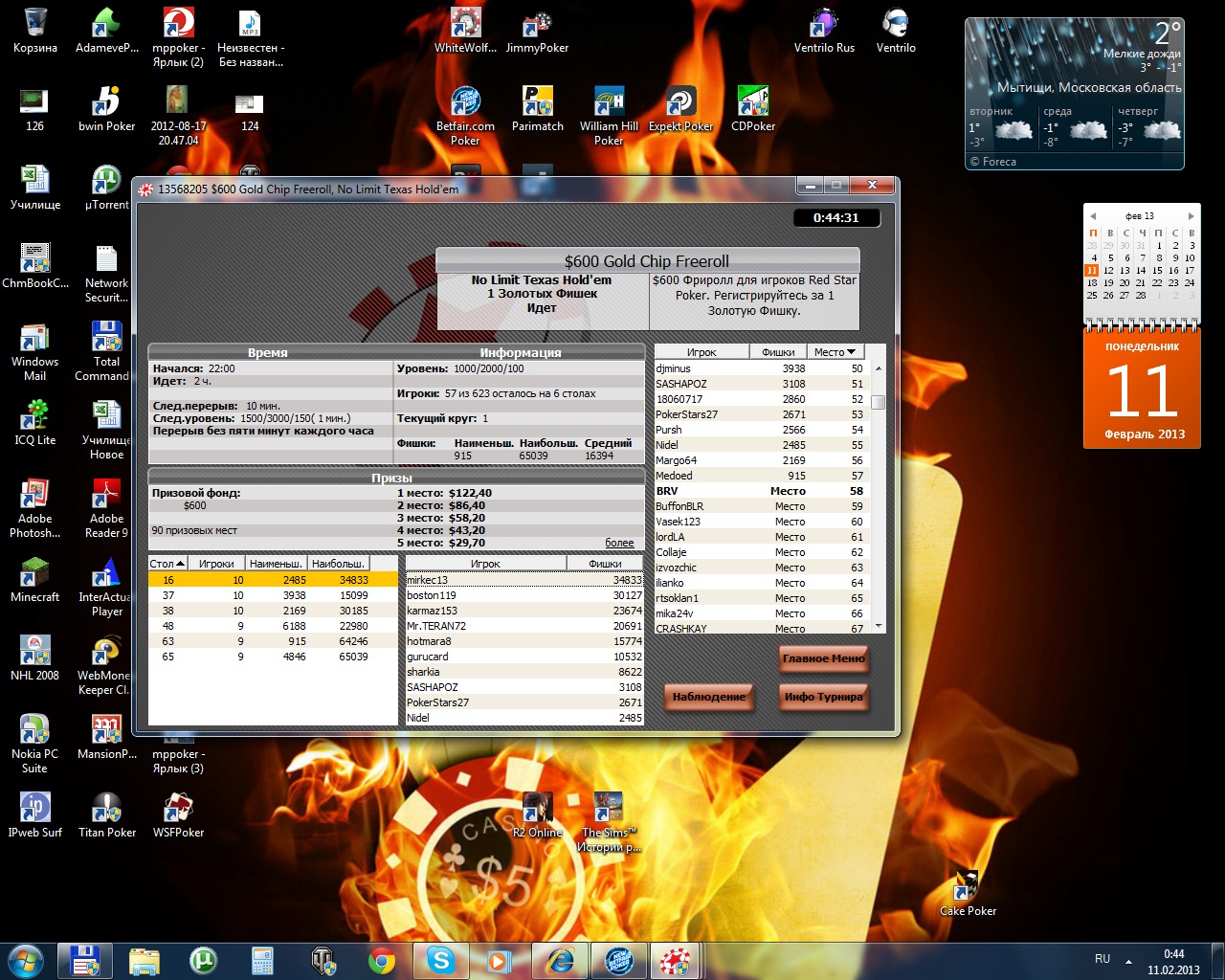This screenshot has width=1225, height=980.
Task: Open the Titan Poker desktop icon
Action: pyautogui.click(x=106, y=810)
